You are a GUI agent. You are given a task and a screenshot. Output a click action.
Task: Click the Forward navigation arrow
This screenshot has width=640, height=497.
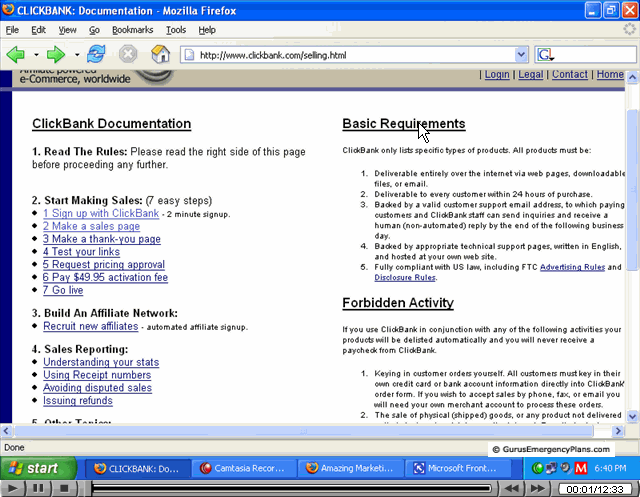[56, 54]
